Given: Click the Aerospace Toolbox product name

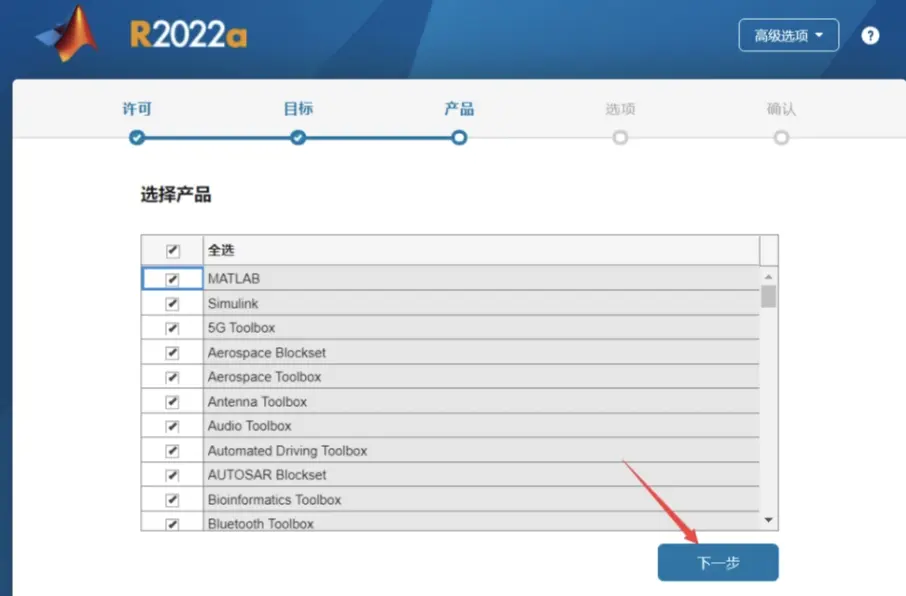Looking at the screenshot, I should pyautogui.click(x=265, y=377).
